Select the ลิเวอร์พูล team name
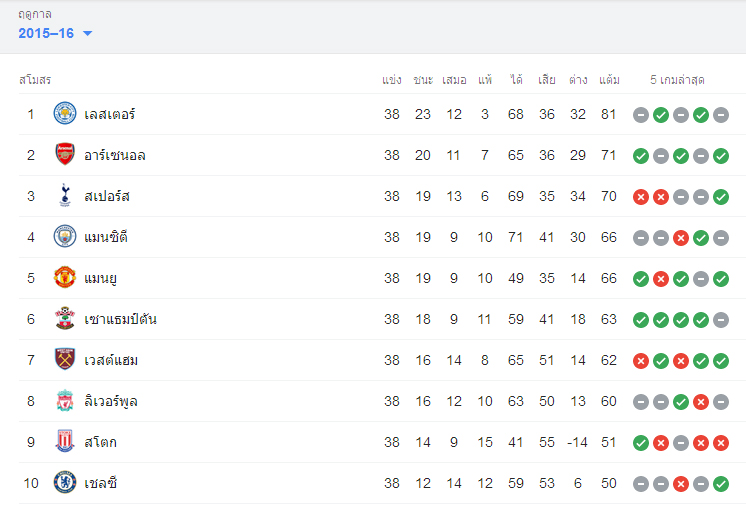The height and width of the screenshot is (505, 746). pos(112,401)
